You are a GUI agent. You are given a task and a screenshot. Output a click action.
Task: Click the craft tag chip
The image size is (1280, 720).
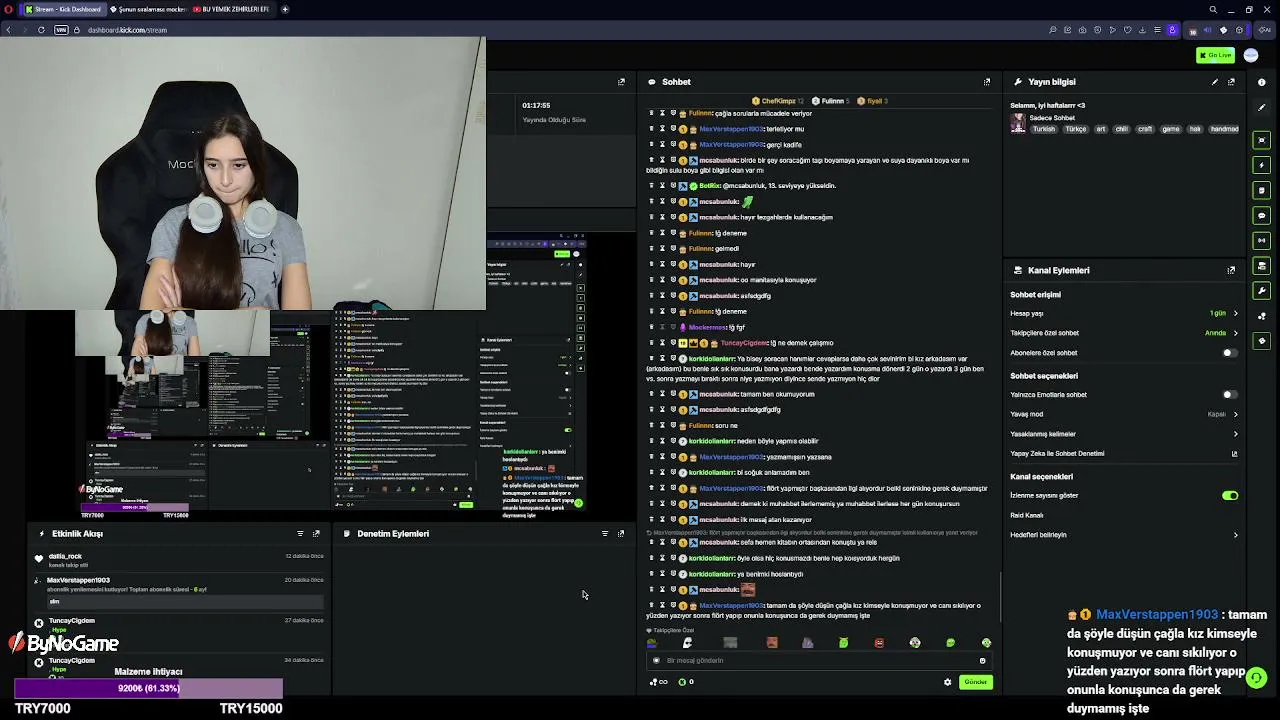pos(1145,129)
